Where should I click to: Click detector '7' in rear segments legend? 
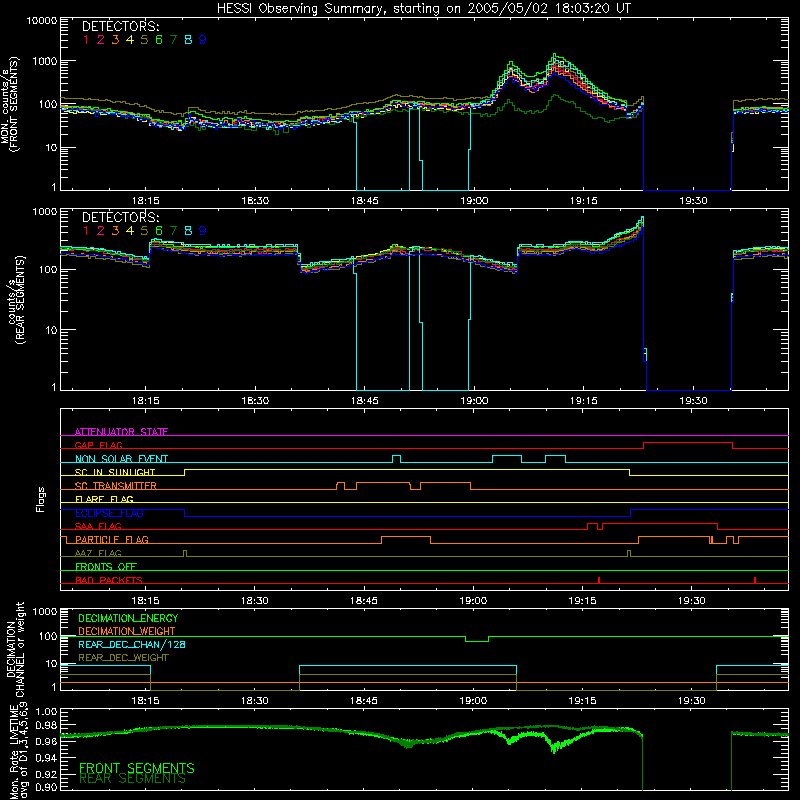173,231
